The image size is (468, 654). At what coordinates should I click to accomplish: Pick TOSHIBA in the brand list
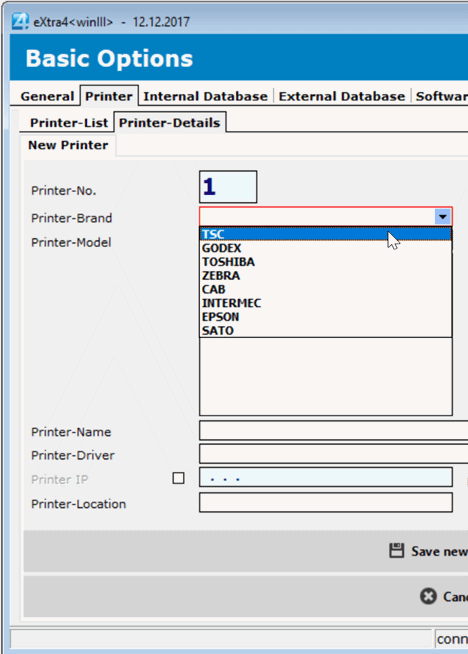(325, 262)
